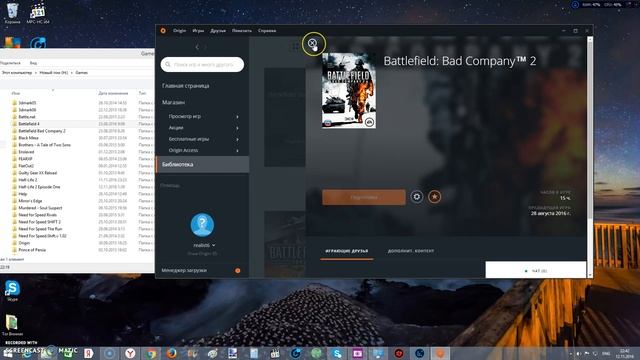Switch to the Дополнит. контент tab
Viewport: 640px width, 360px height.
pyautogui.click(x=411, y=251)
